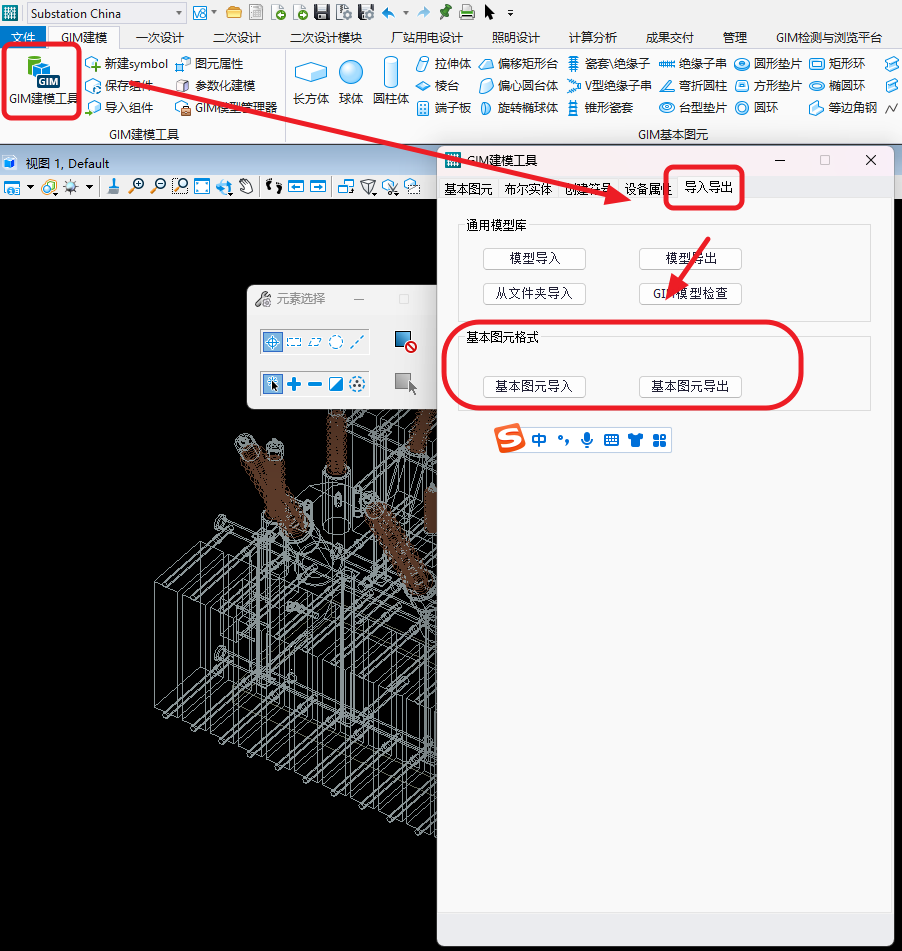Open the rotate view dropdown
Viewport: 902px width, 951px height.
click(225, 187)
